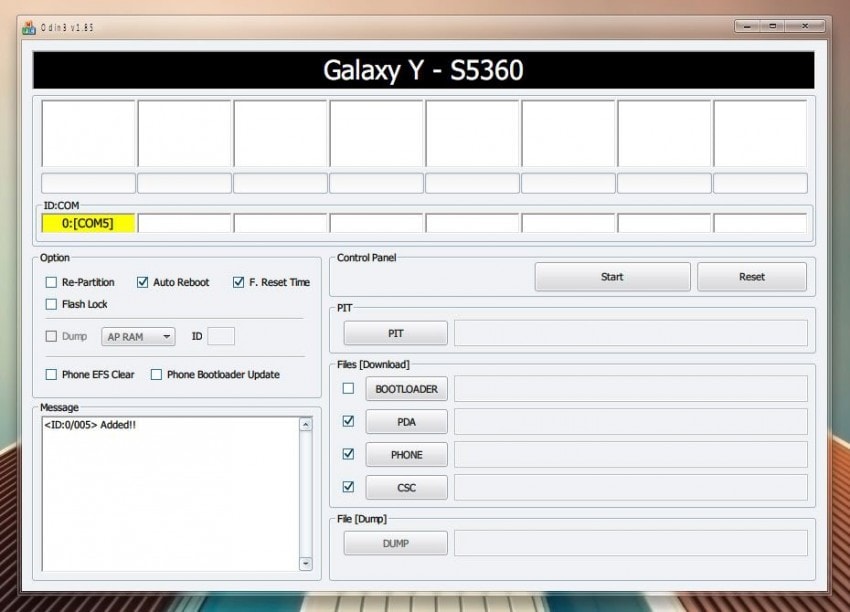
Task: Click the PIT file button
Action: [x=396, y=333]
